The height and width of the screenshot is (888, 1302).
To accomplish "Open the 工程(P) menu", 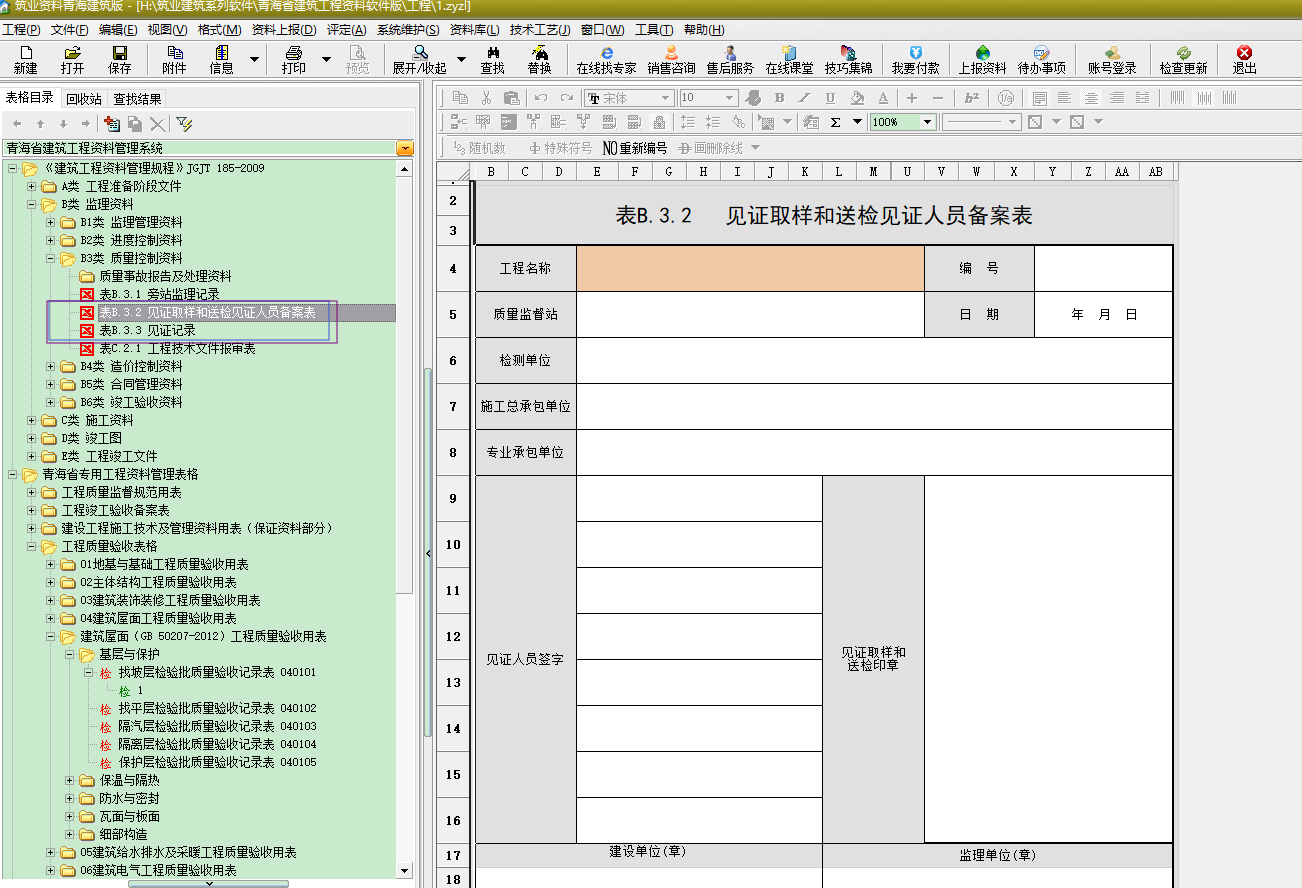I will (22, 30).
